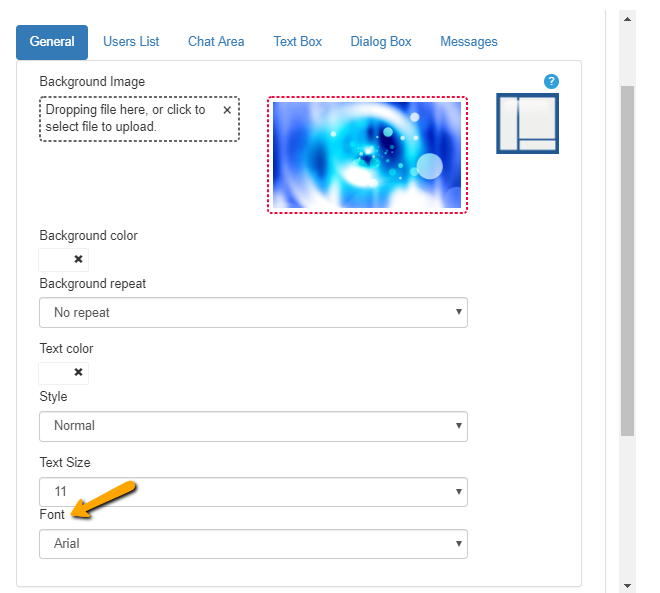This screenshot has width=660, height=593.
Task: Click the blue help question mark icon
Action: (x=550, y=82)
